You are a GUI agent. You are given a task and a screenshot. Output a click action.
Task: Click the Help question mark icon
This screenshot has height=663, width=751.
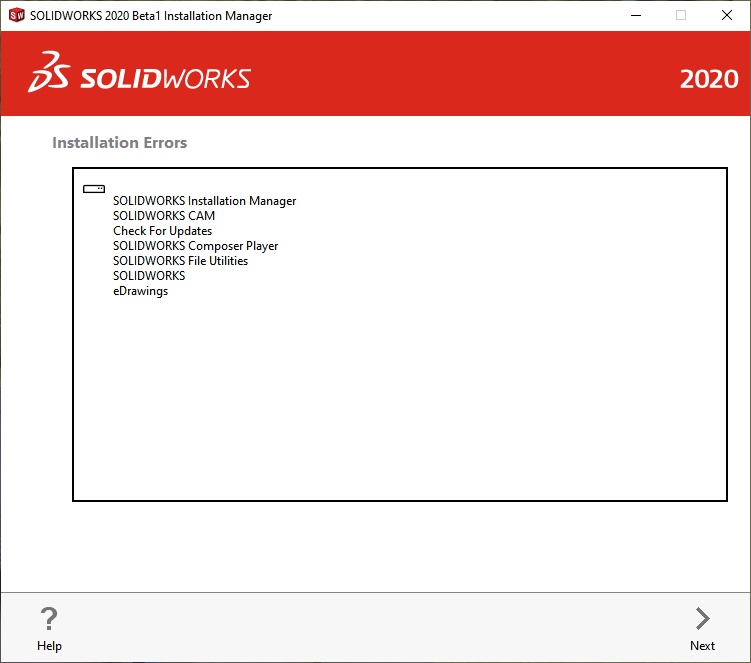[x=49, y=618]
